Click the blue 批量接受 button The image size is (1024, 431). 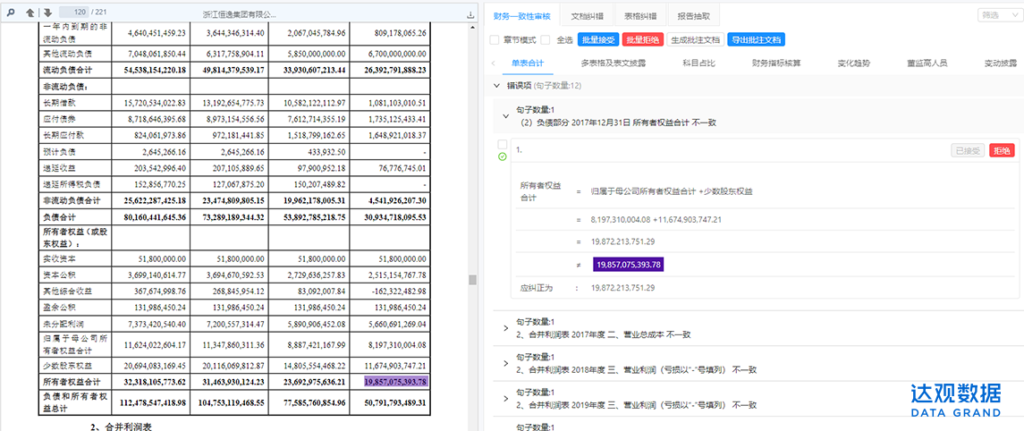(598, 39)
